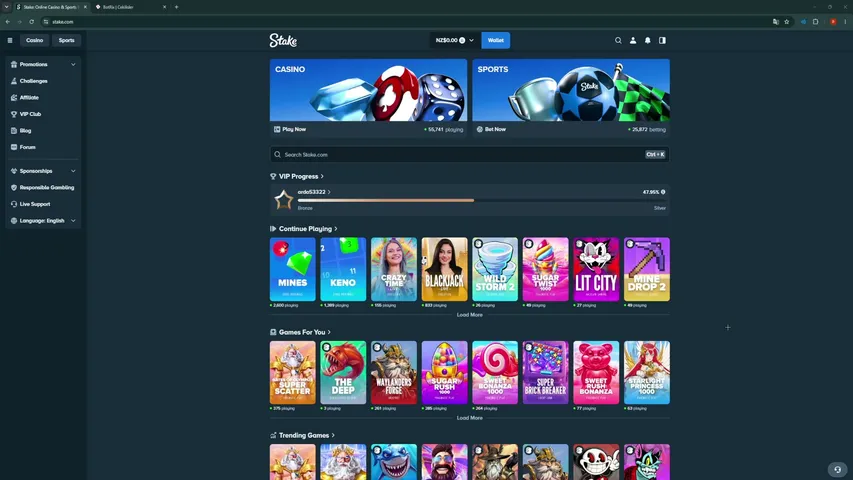Click Bet Now under Sports banner
The height and width of the screenshot is (480, 853).
(491, 130)
